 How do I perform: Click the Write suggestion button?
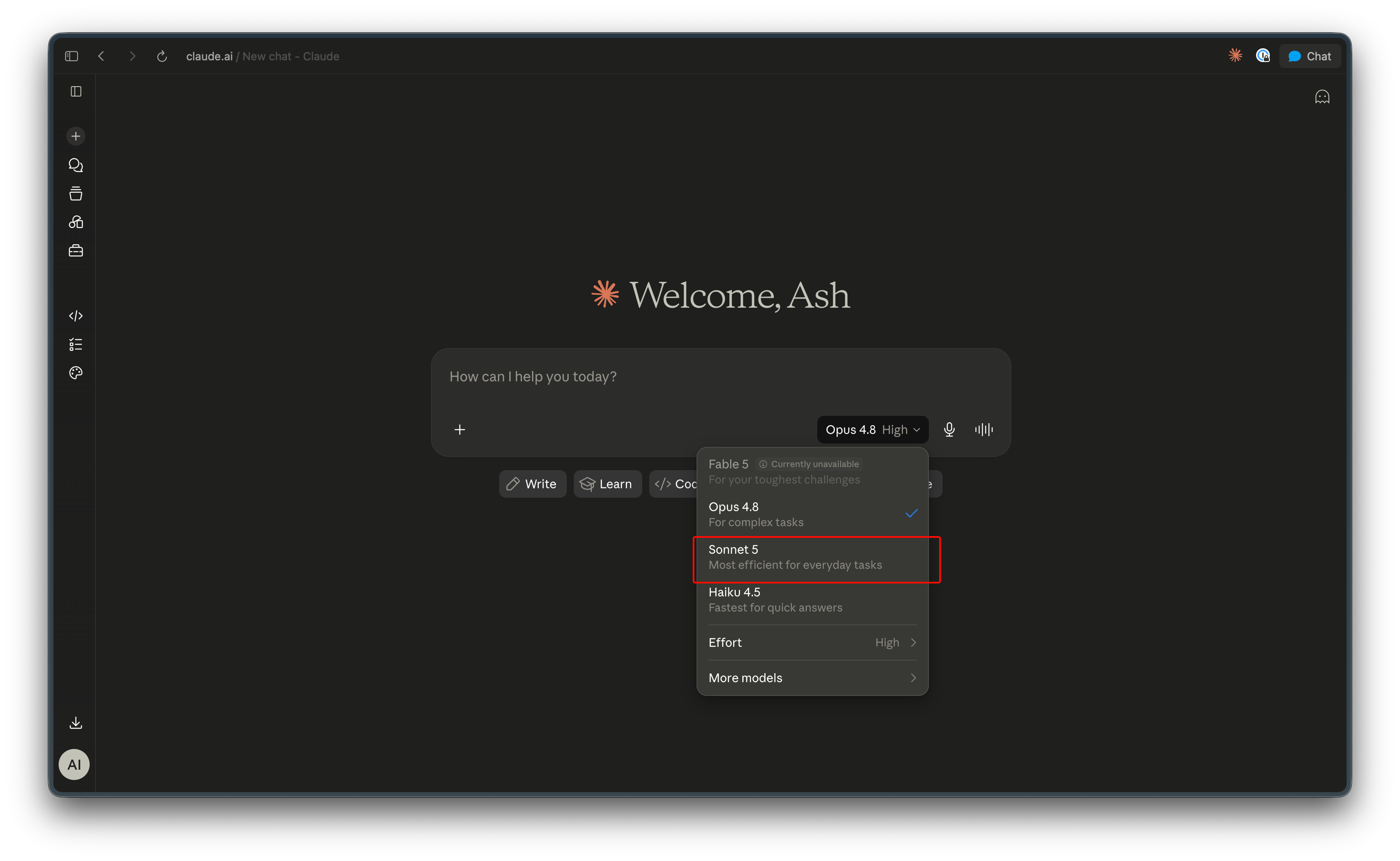(532, 484)
